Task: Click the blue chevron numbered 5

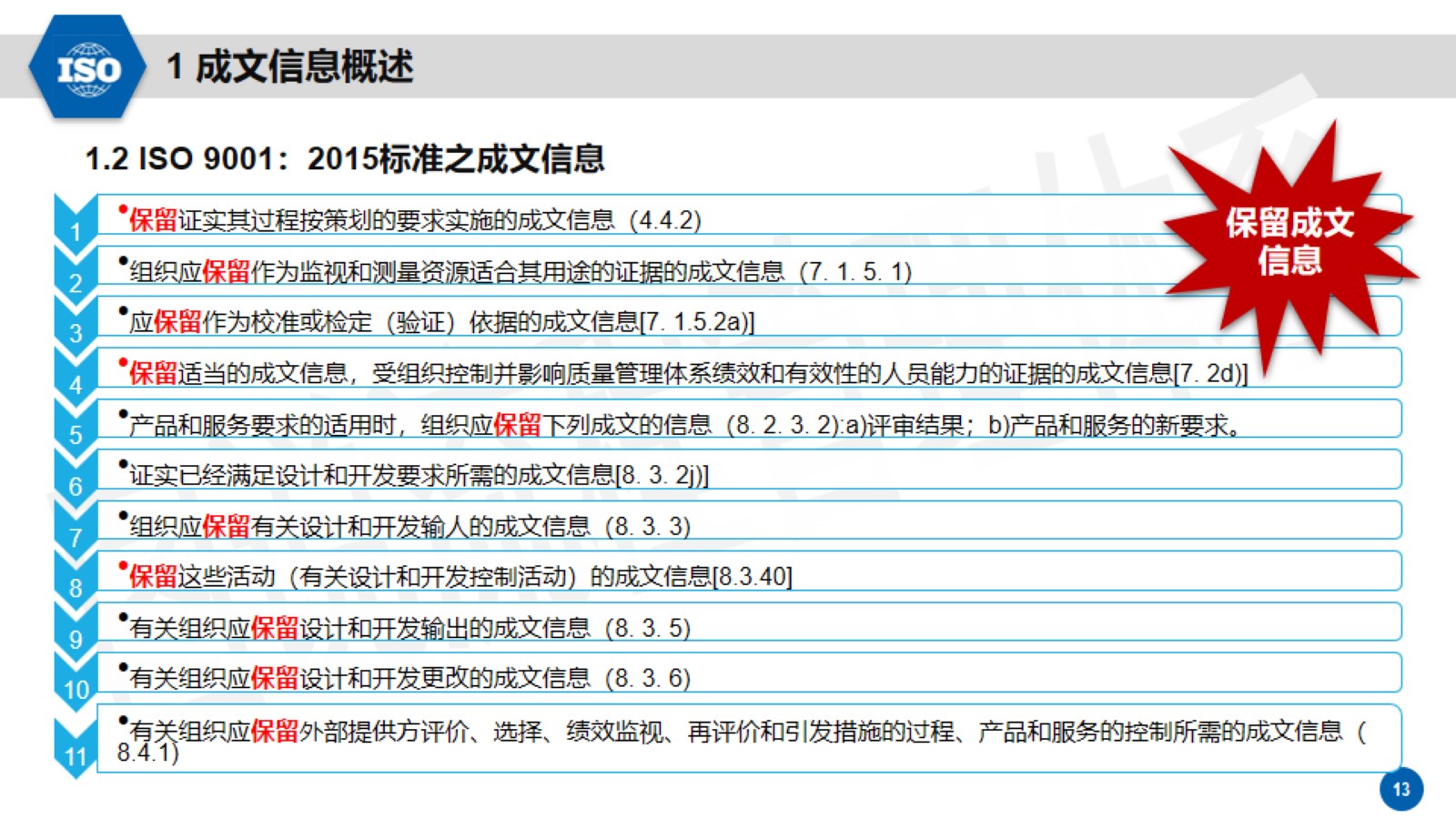Action: [x=76, y=425]
